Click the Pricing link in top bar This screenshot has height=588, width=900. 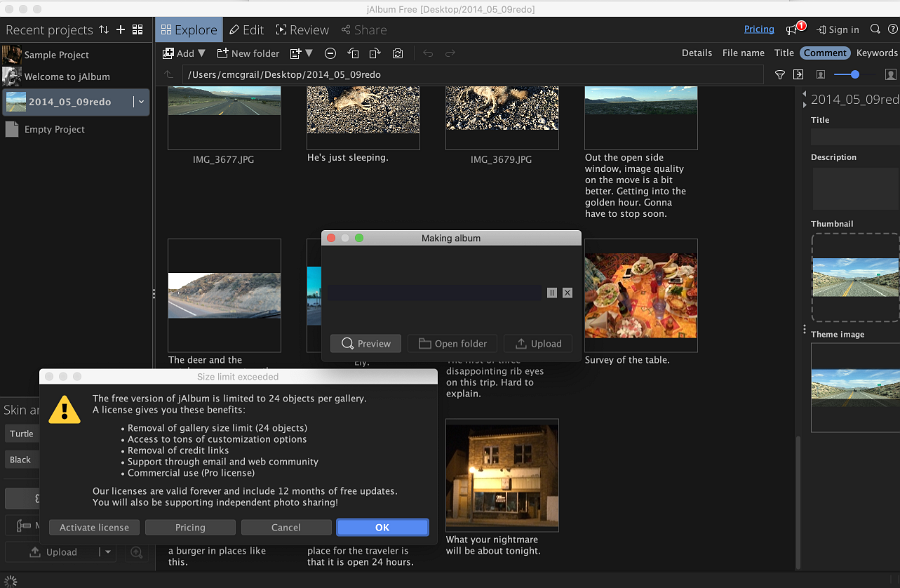click(759, 29)
